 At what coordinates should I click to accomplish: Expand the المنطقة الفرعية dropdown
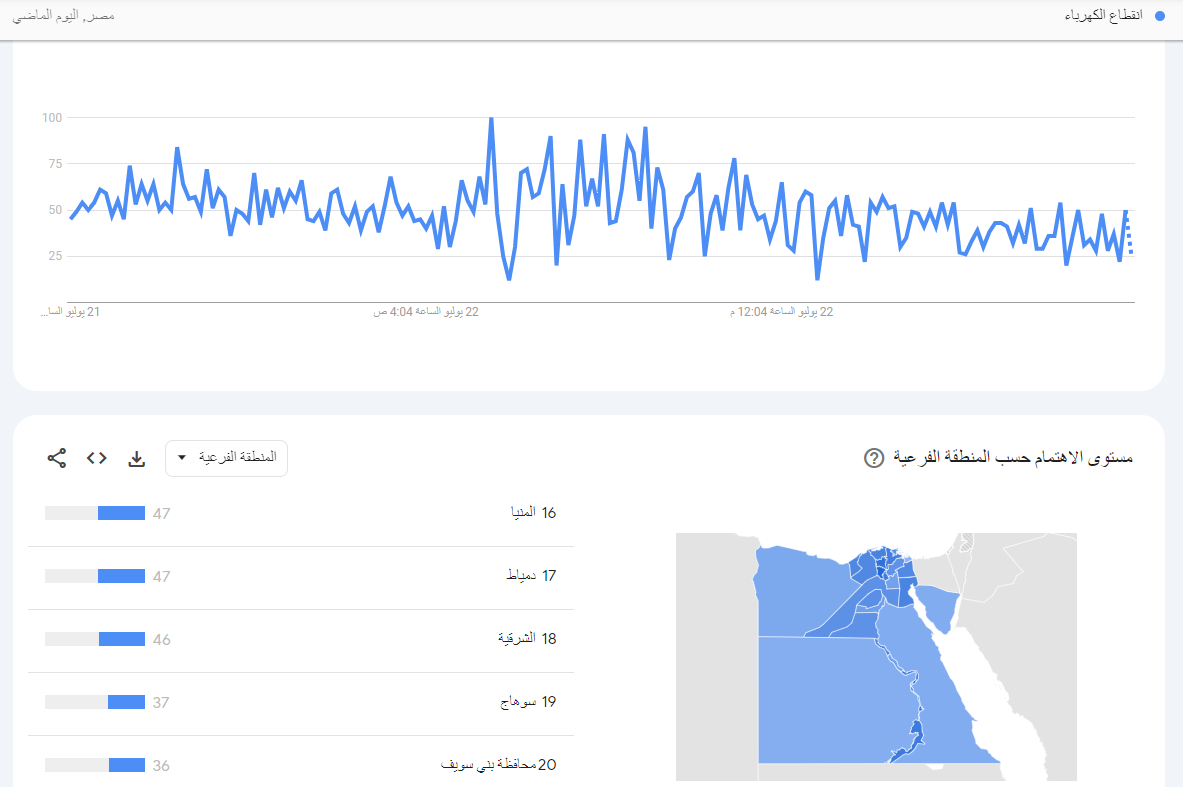[227, 458]
